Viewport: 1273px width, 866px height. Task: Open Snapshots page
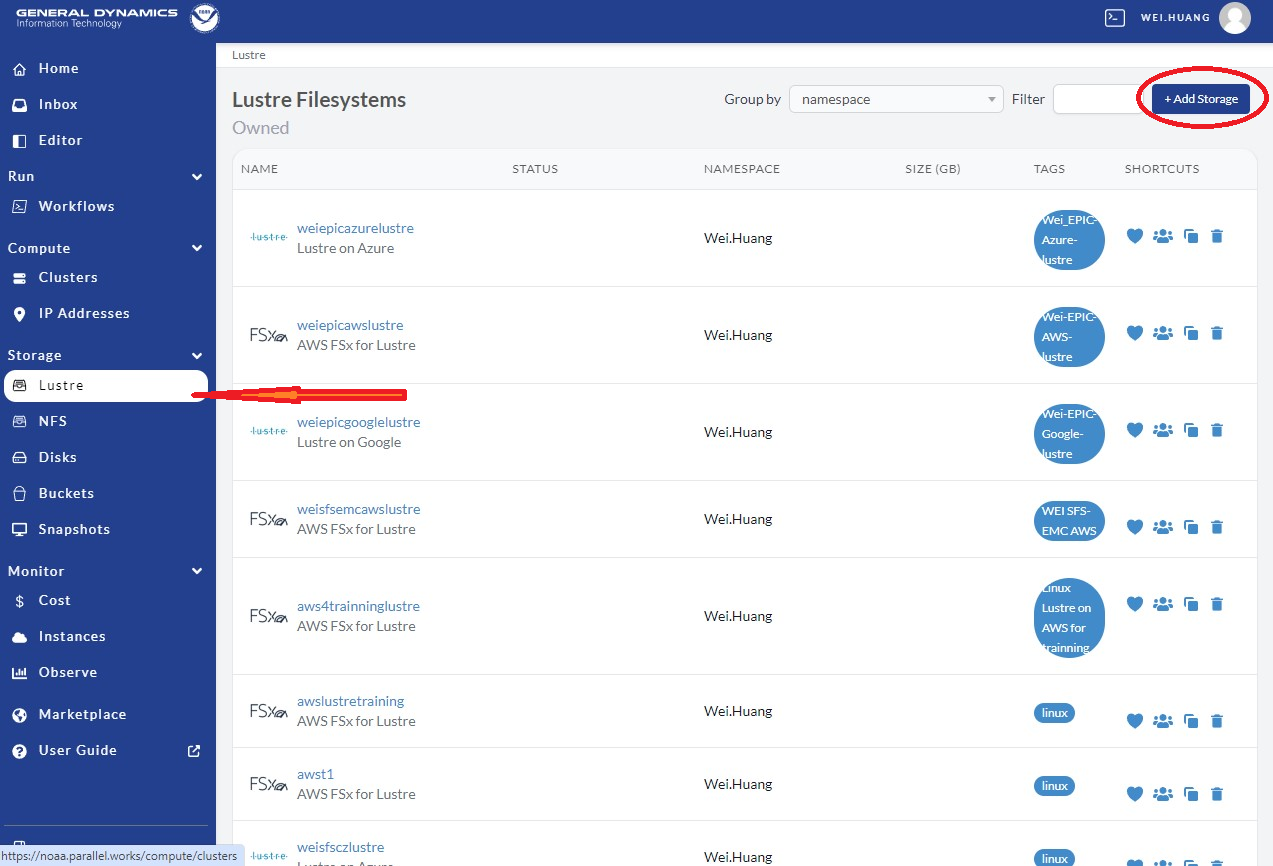pos(74,529)
